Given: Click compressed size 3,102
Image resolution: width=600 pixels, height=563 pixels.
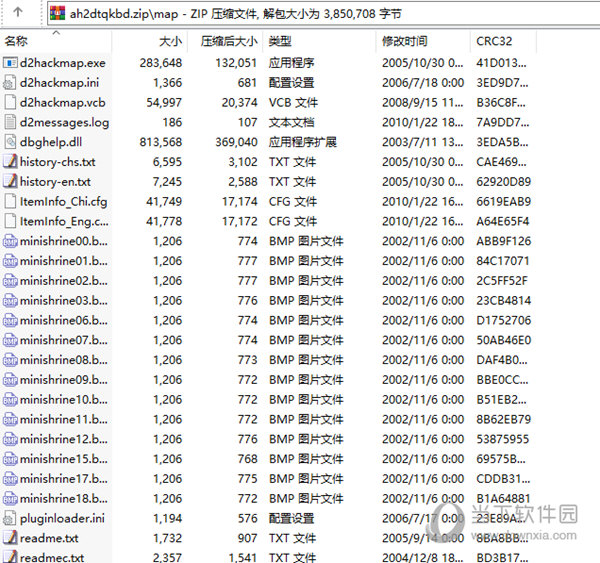Looking at the screenshot, I should [243, 162].
